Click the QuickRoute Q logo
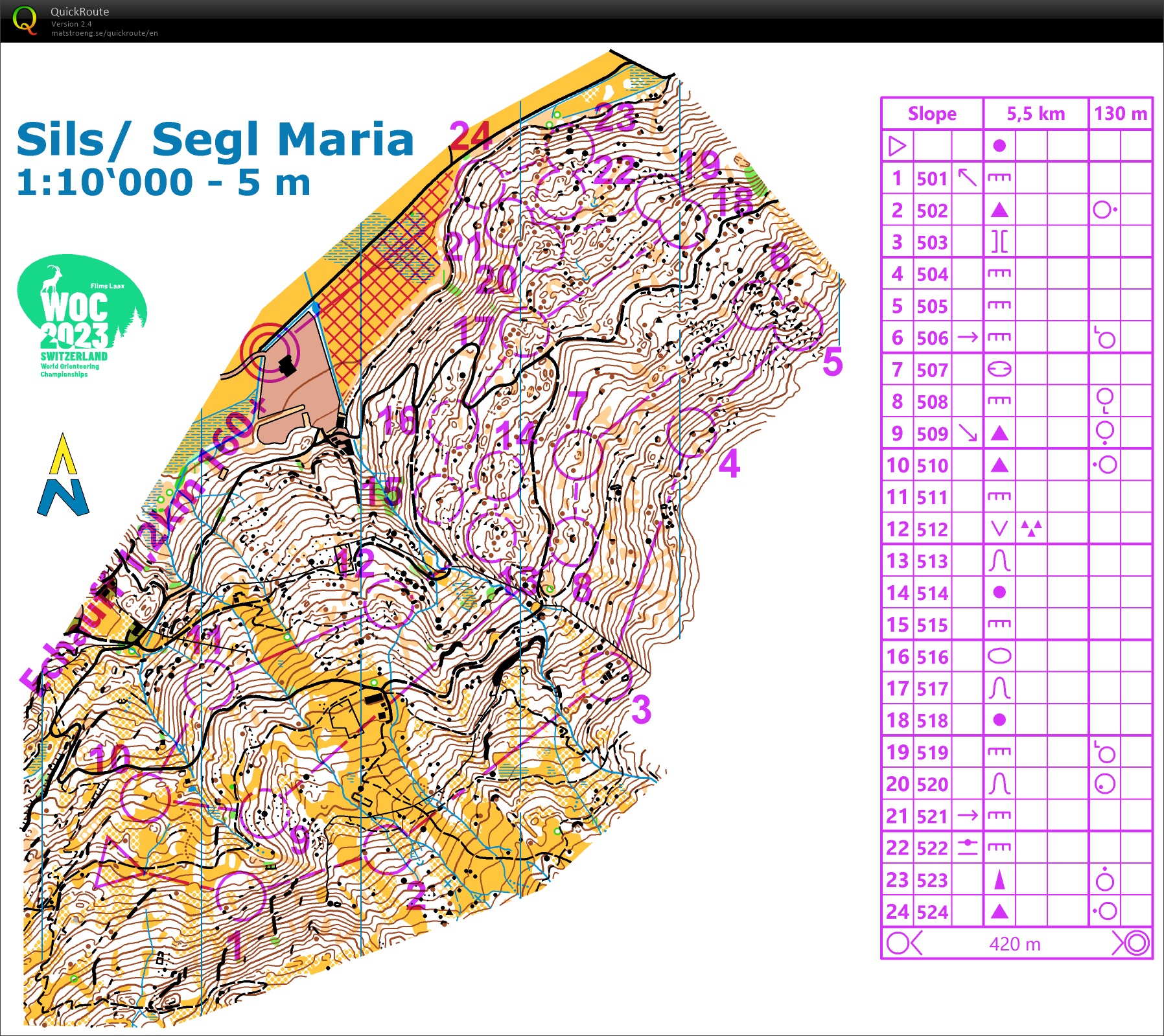The width and height of the screenshot is (1164, 1036). point(25,20)
